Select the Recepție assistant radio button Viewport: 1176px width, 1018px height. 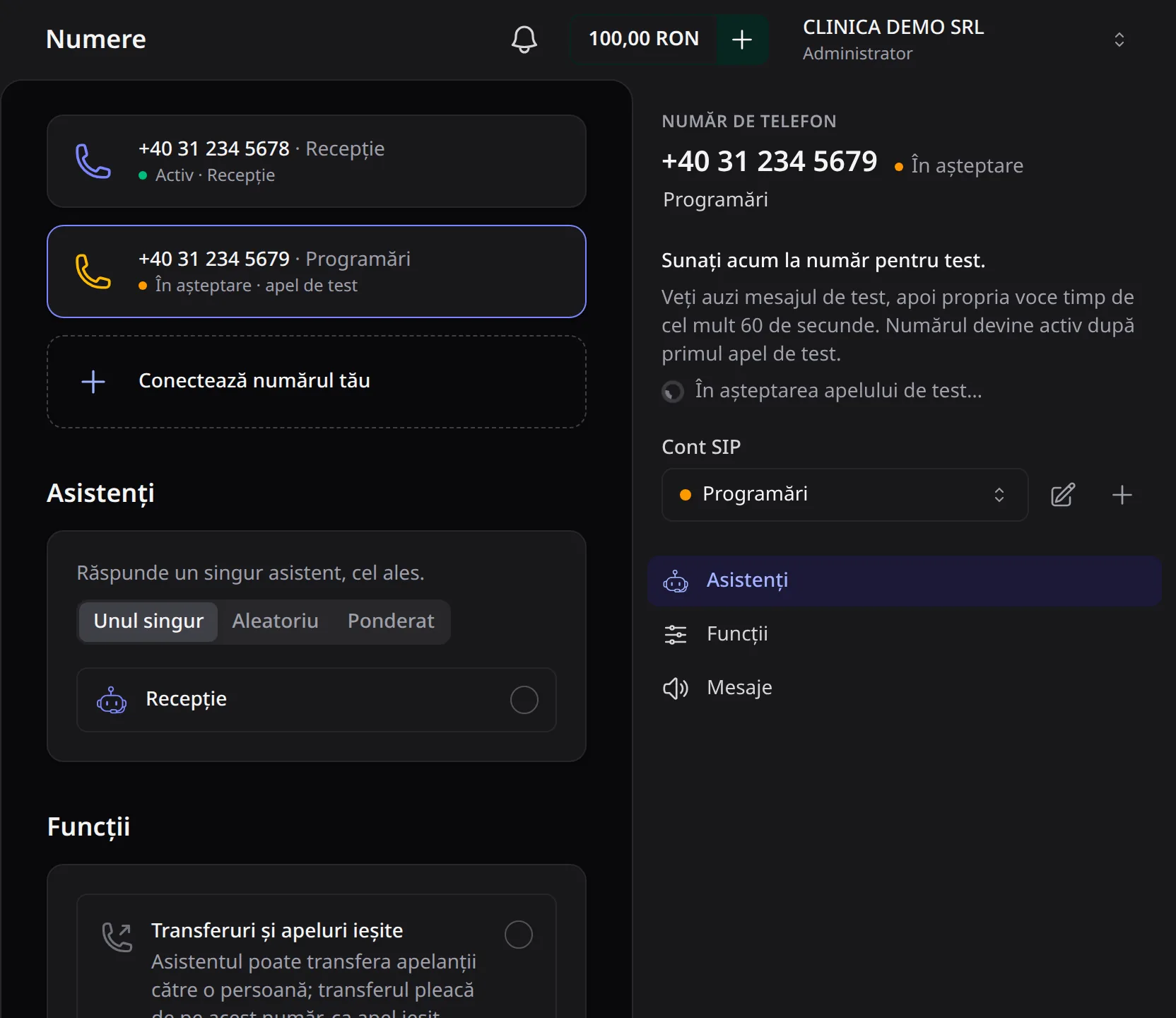524,700
